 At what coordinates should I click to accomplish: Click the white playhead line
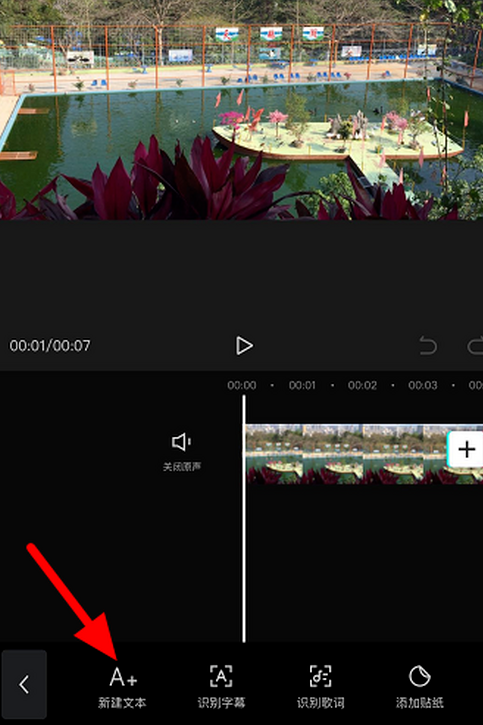(244, 518)
